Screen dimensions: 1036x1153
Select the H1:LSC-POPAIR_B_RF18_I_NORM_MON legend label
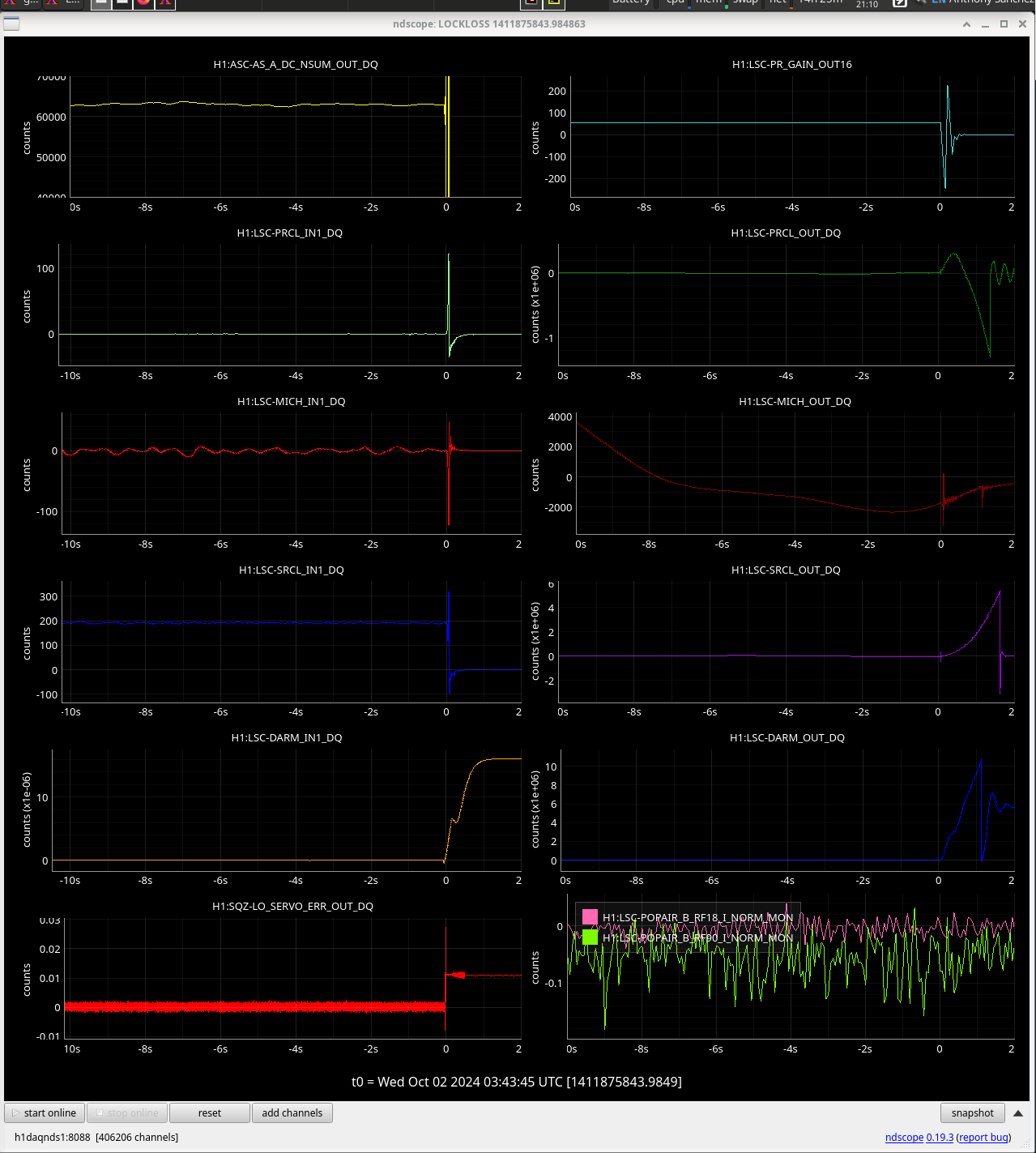pyautogui.click(x=697, y=918)
